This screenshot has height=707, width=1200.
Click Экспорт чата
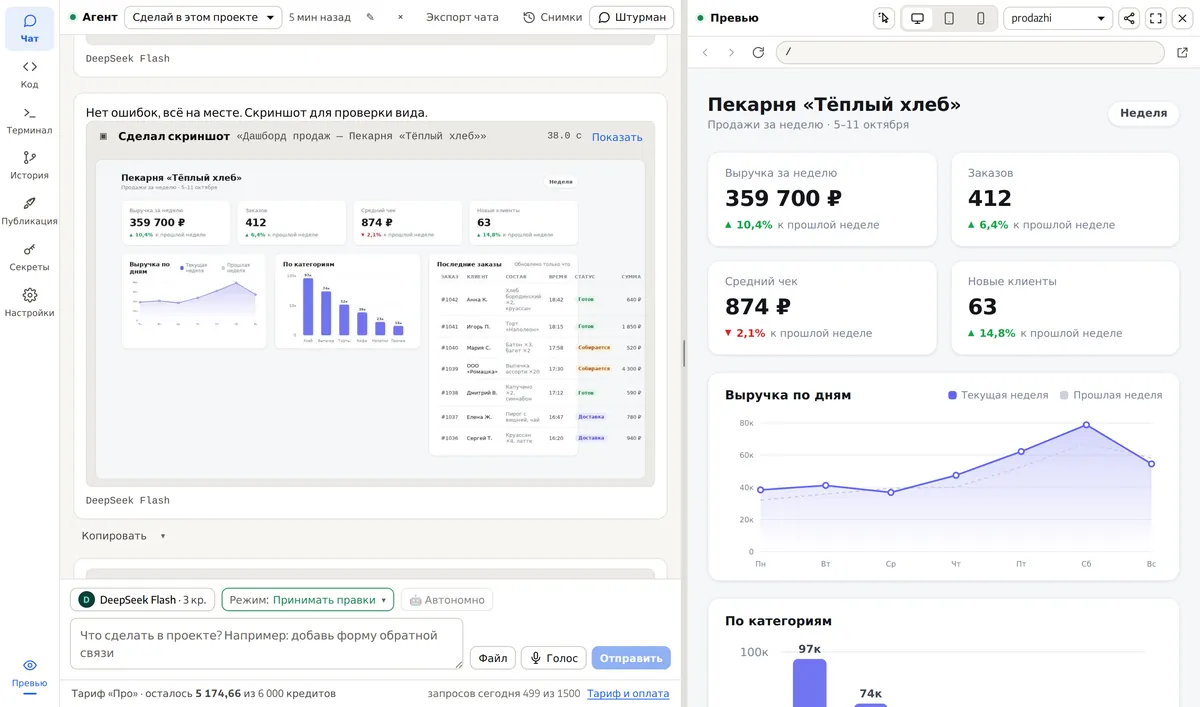tap(462, 17)
